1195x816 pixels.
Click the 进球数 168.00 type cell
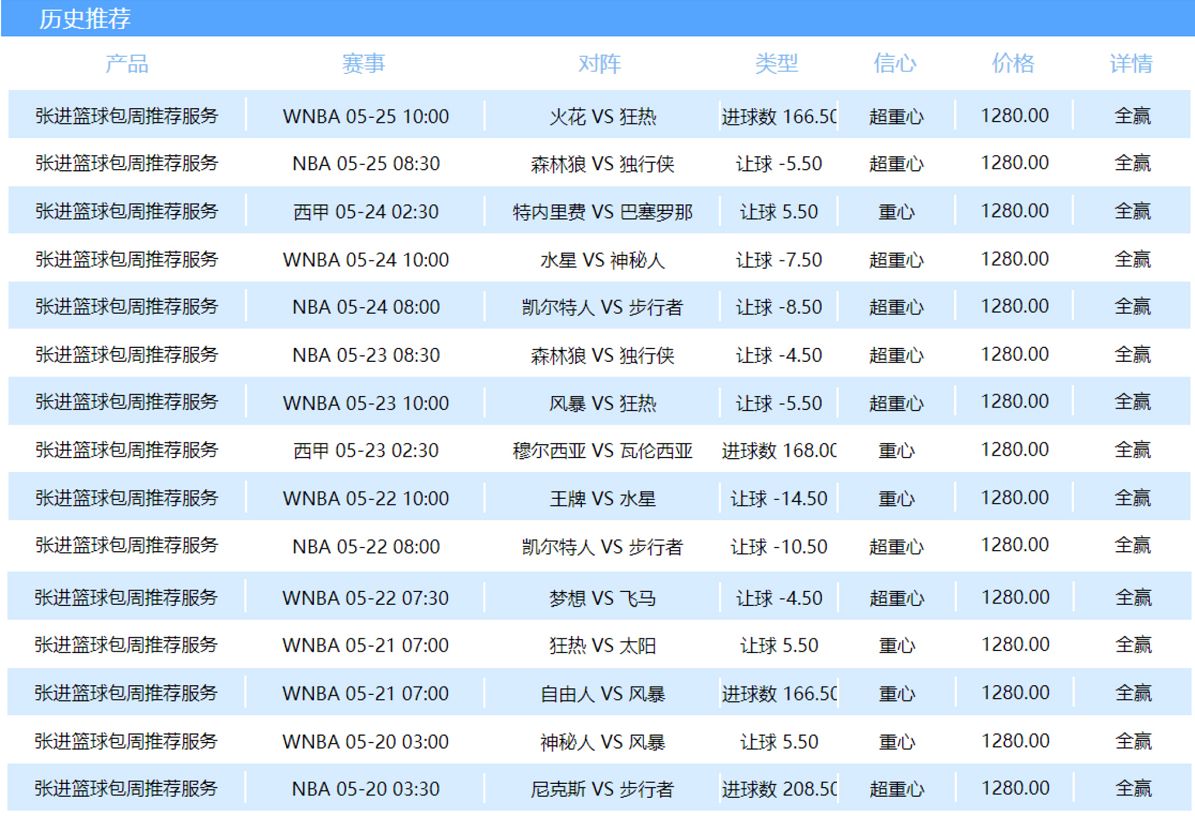pyautogui.click(x=779, y=450)
